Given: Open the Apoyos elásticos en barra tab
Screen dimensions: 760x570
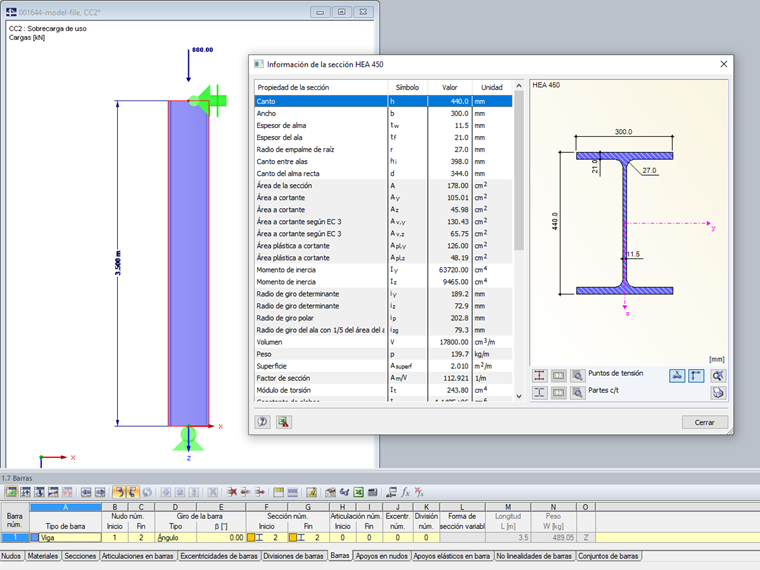Looking at the screenshot, I should tap(451, 556).
